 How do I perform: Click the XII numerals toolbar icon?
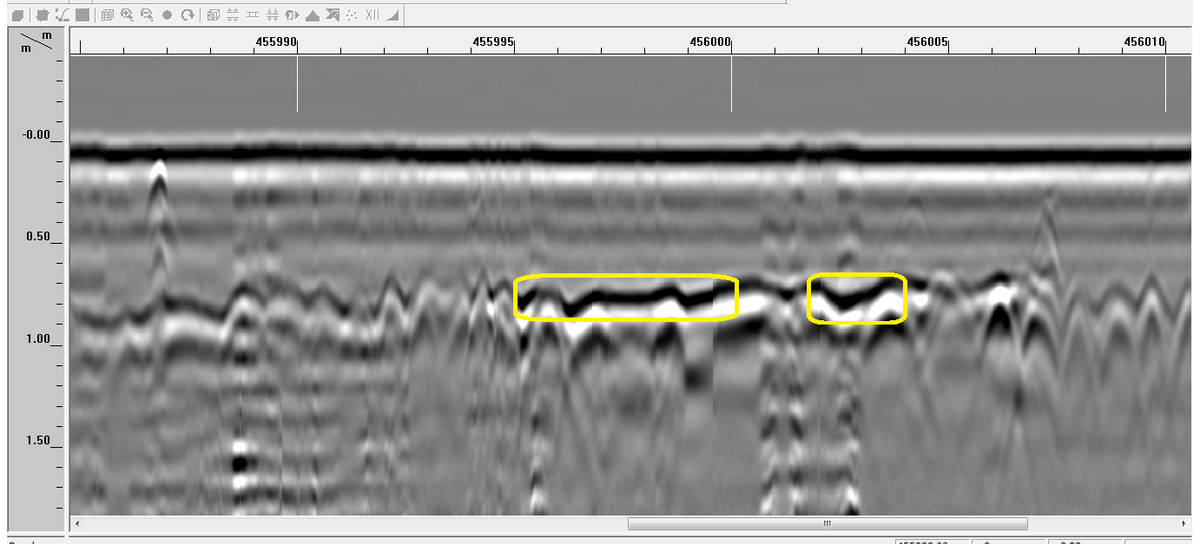[x=371, y=15]
